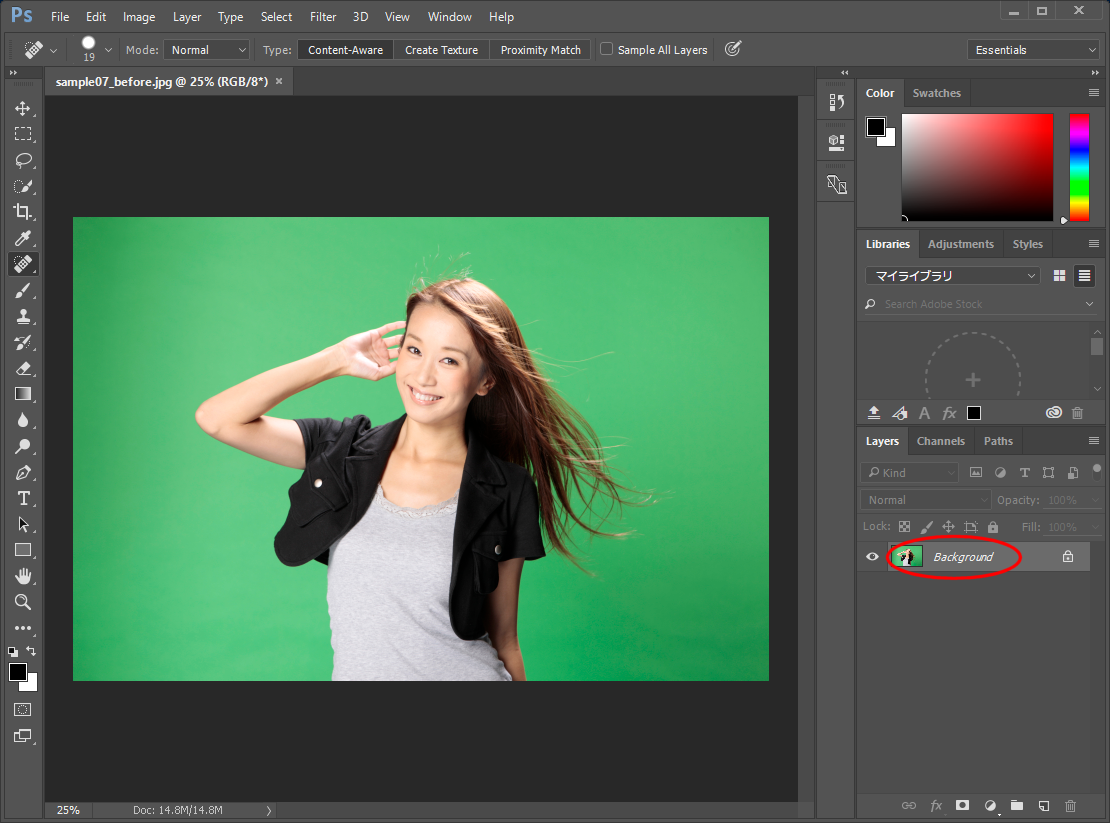Switch to the Swatches tab
The width and height of the screenshot is (1110, 823).
(937, 93)
